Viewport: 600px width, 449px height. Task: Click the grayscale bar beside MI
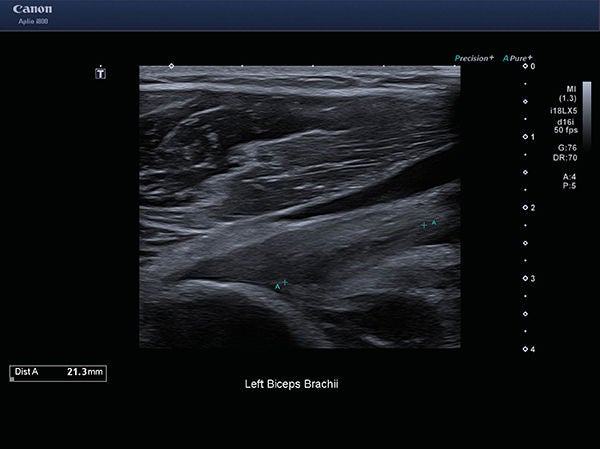pos(587,115)
